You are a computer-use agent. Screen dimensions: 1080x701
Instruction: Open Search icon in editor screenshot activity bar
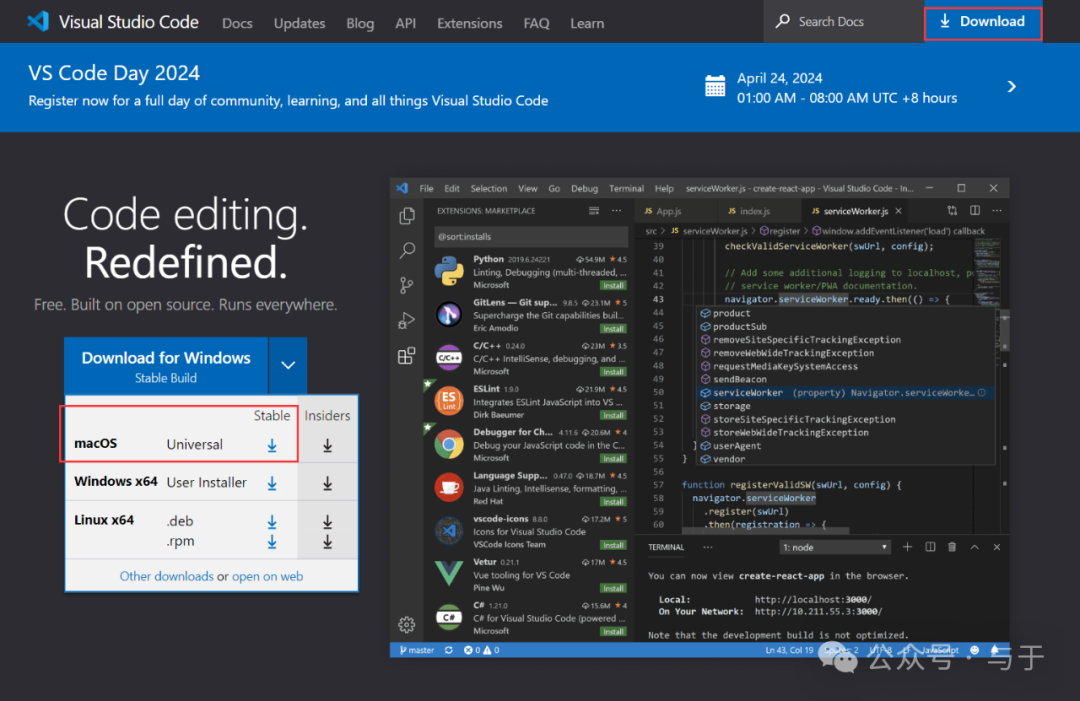point(407,250)
